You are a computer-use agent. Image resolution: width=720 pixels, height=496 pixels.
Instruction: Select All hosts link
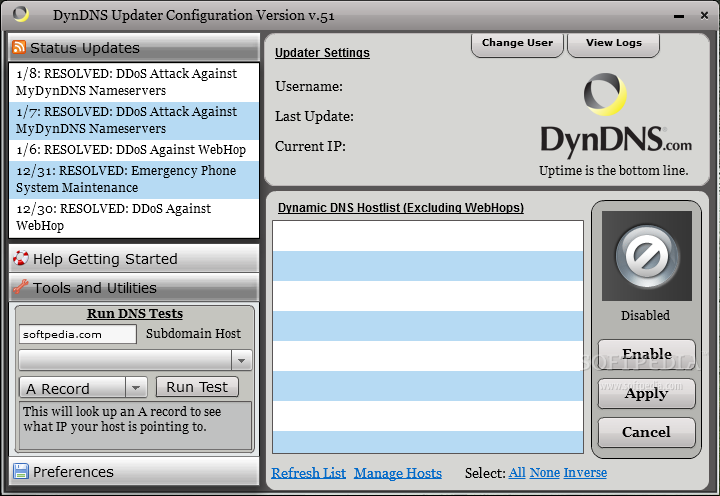(x=517, y=473)
